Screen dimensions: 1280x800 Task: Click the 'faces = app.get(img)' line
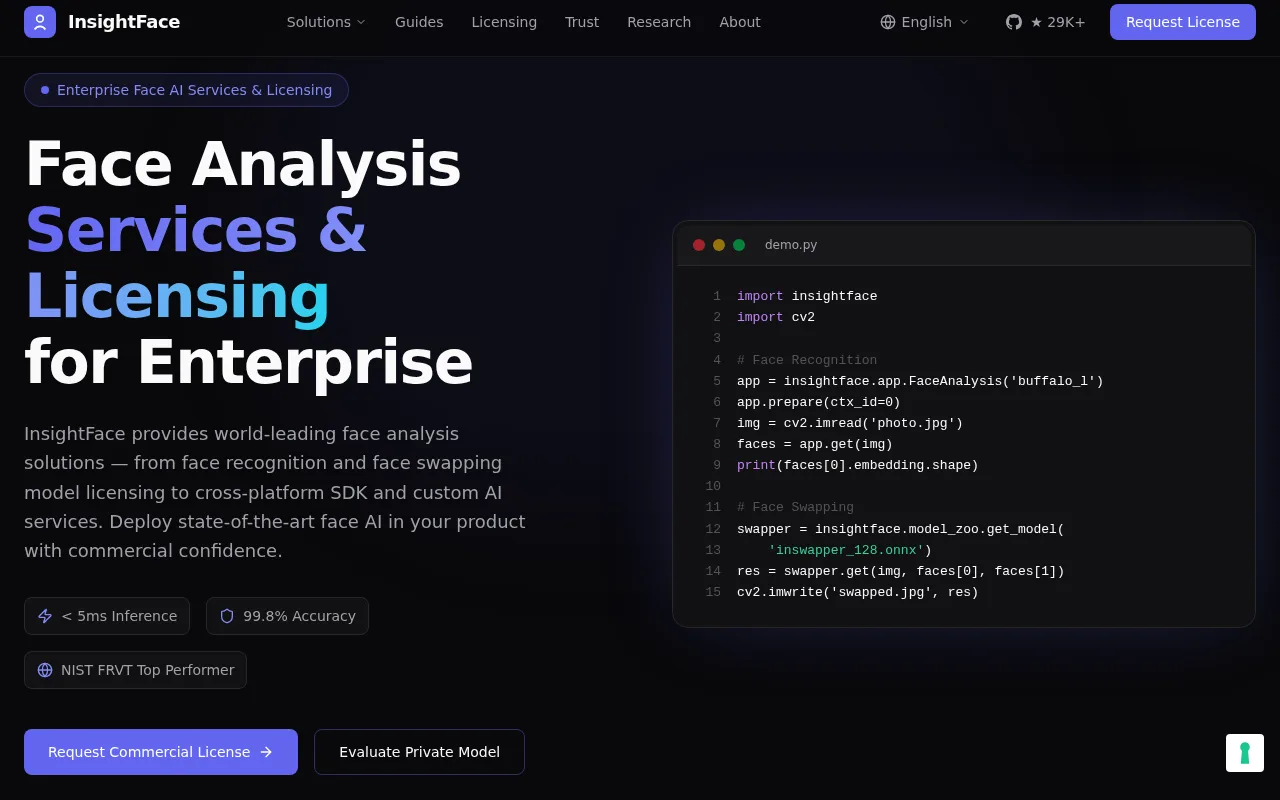815,444
